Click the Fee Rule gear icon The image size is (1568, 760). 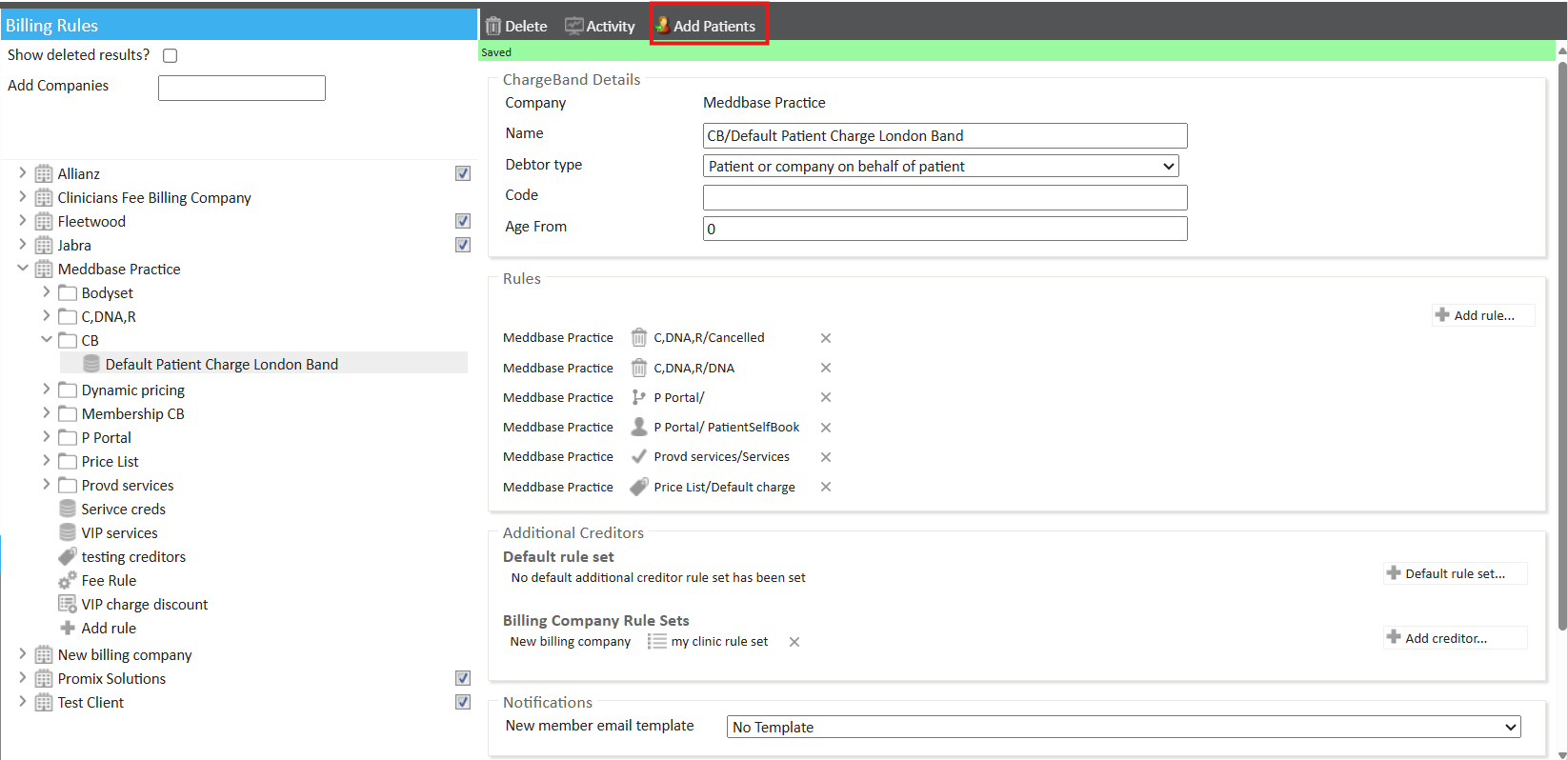pos(68,581)
